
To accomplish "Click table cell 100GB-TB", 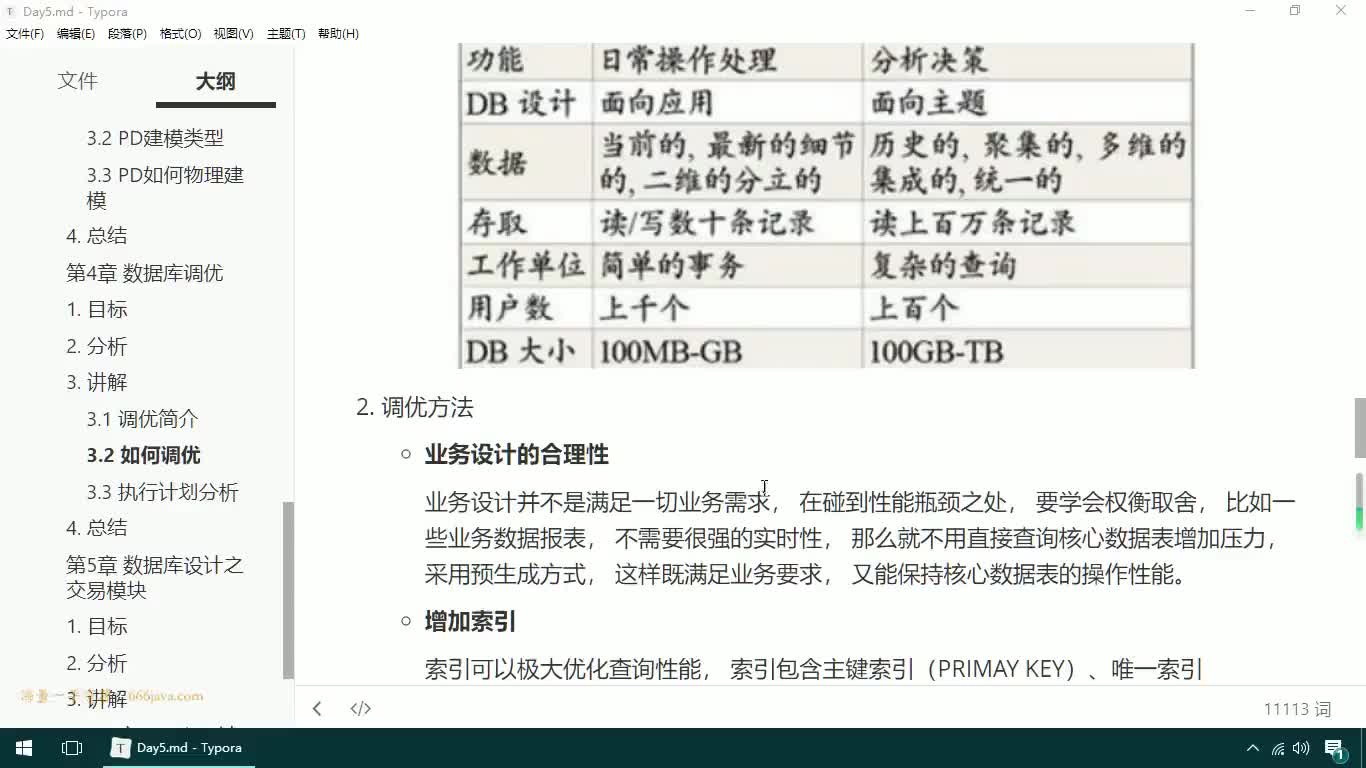I will 1028,351.
